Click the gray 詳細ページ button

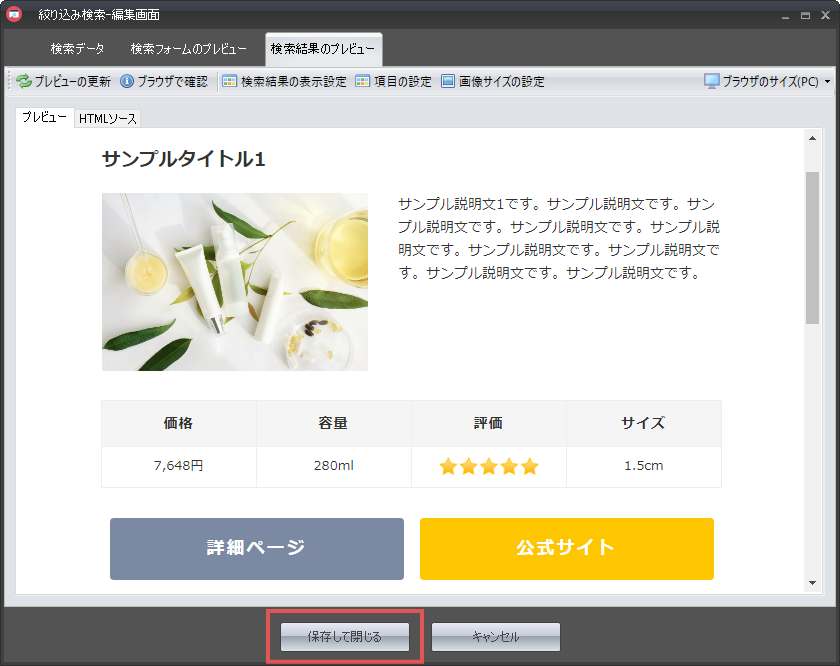pyautogui.click(x=256, y=548)
